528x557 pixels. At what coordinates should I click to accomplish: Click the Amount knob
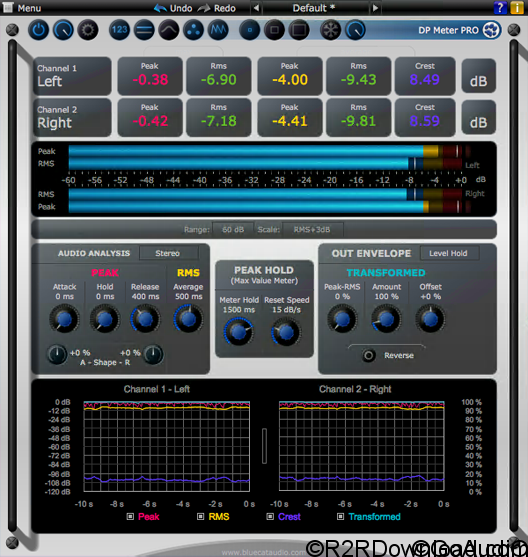386,319
